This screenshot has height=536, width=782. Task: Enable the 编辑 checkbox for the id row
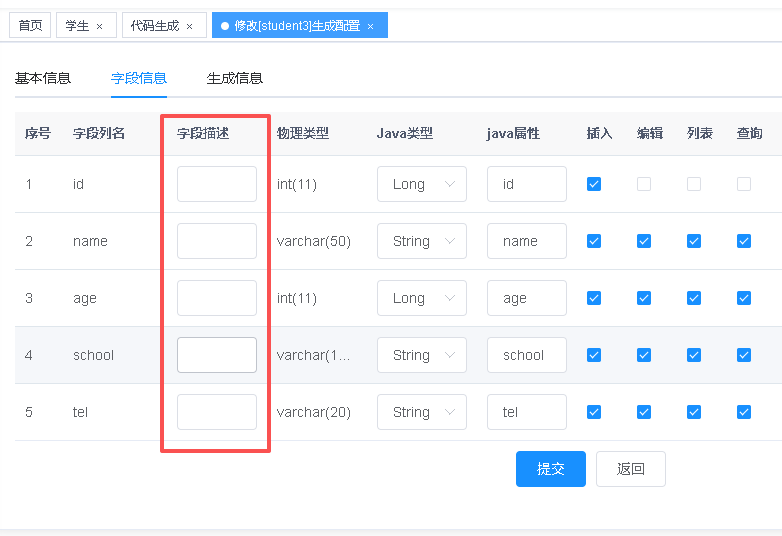tap(644, 184)
